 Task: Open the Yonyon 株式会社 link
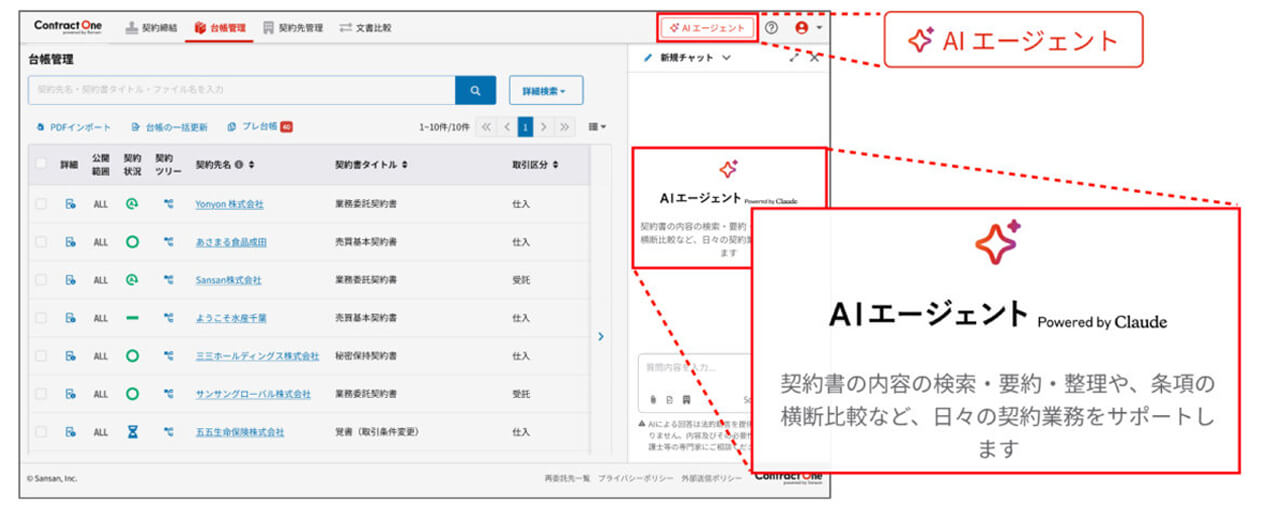(230, 204)
